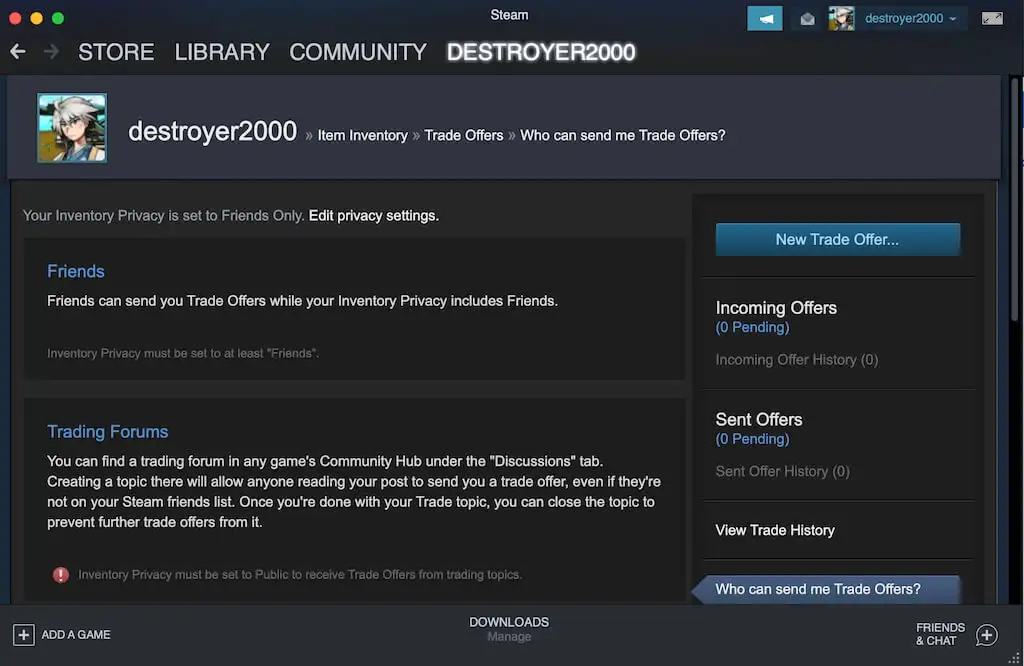Open the large destroyer2000 profile avatar
This screenshot has width=1024, height=666.
[x=72, y=128]
